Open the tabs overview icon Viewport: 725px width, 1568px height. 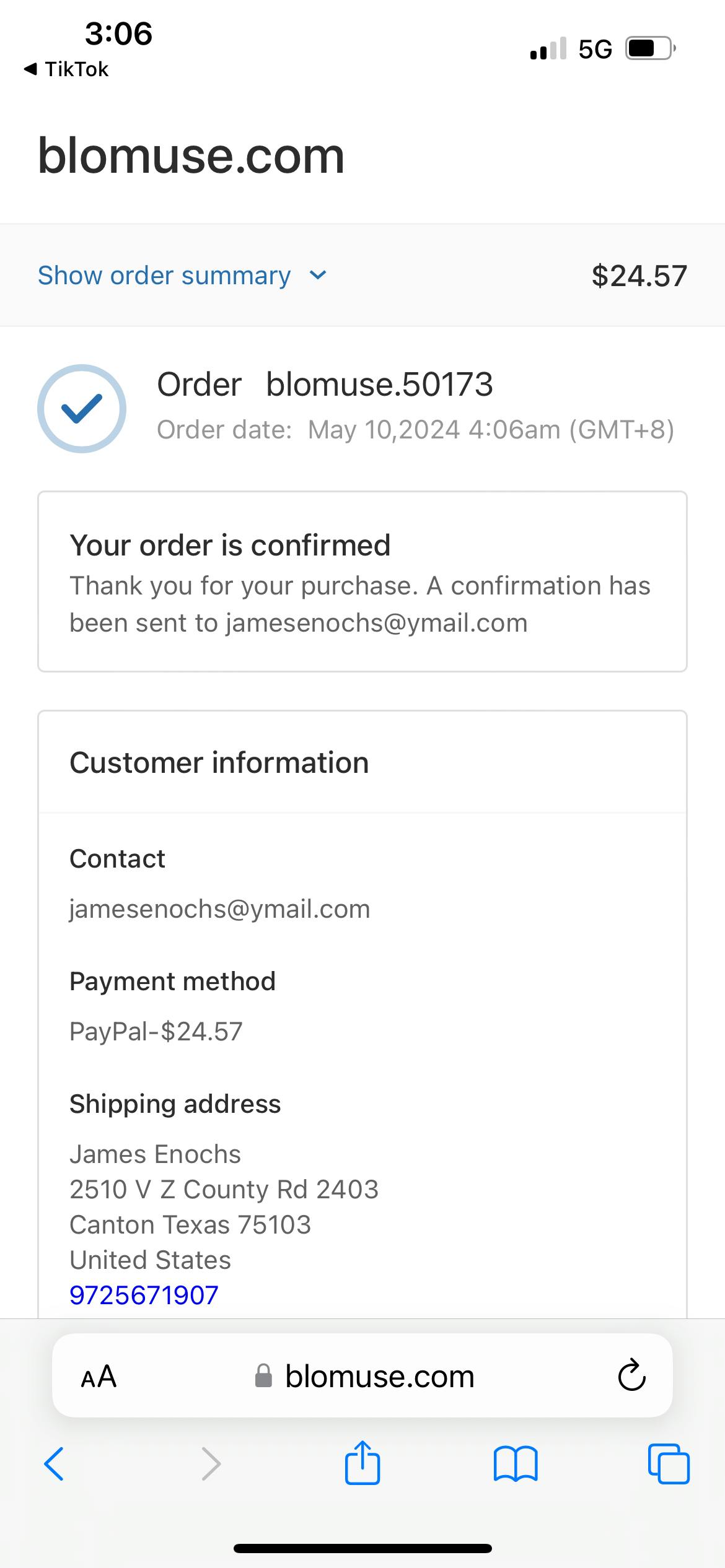coord(669,1464)
